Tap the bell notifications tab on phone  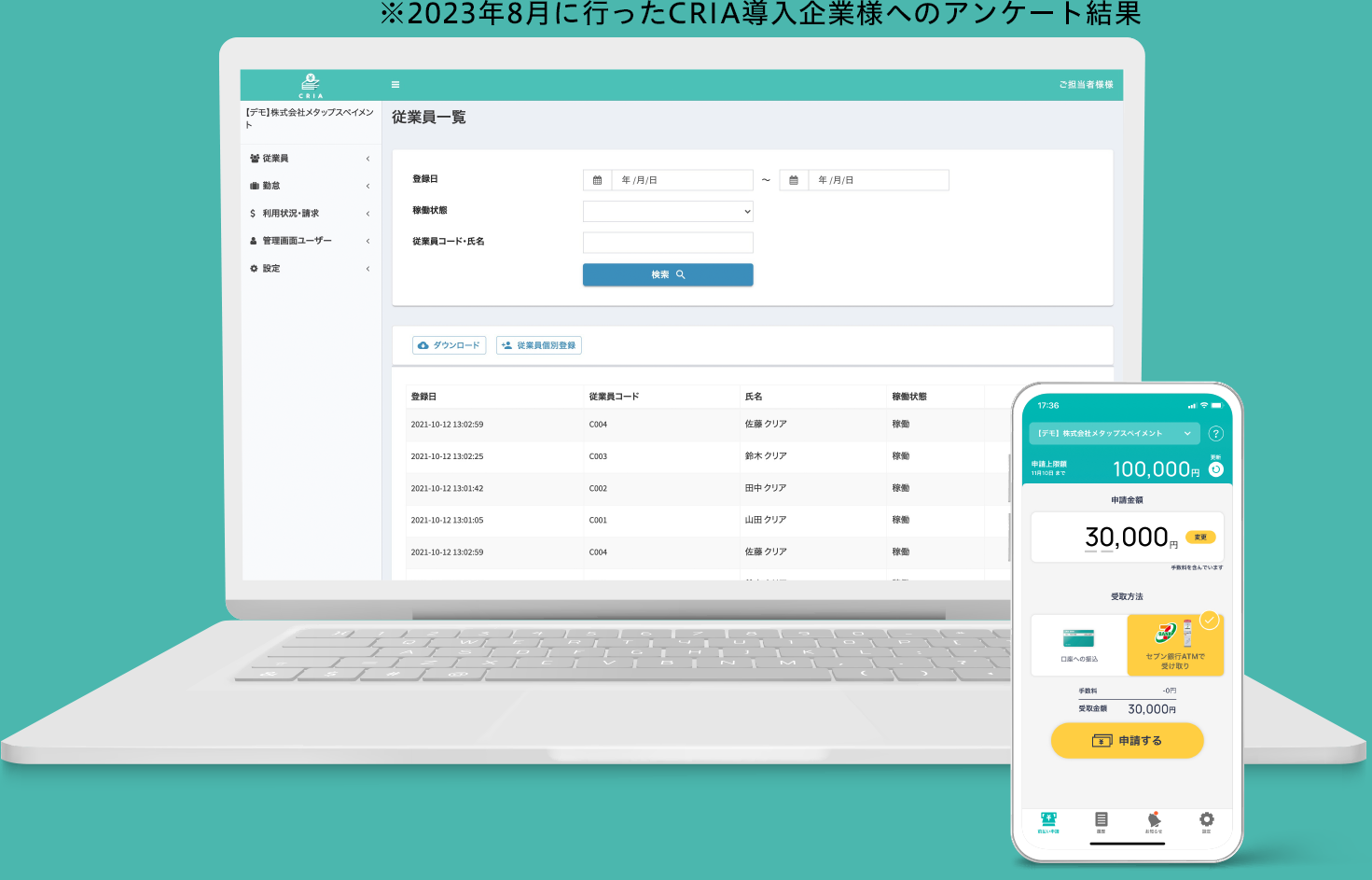click(1154, 819)
